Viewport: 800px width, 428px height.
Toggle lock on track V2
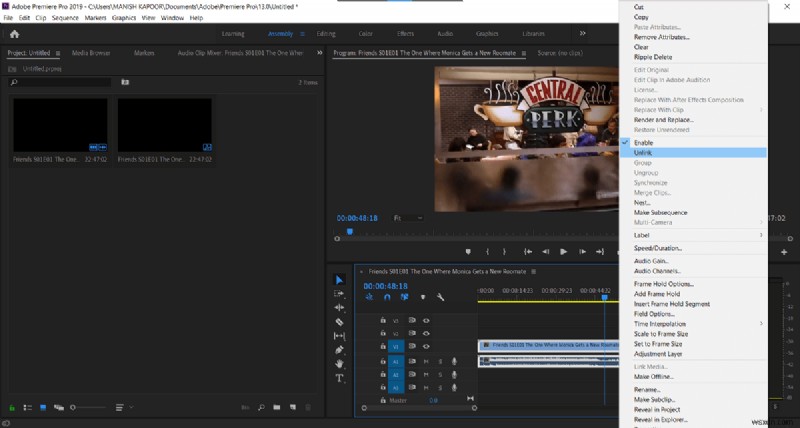coord(382,334)
